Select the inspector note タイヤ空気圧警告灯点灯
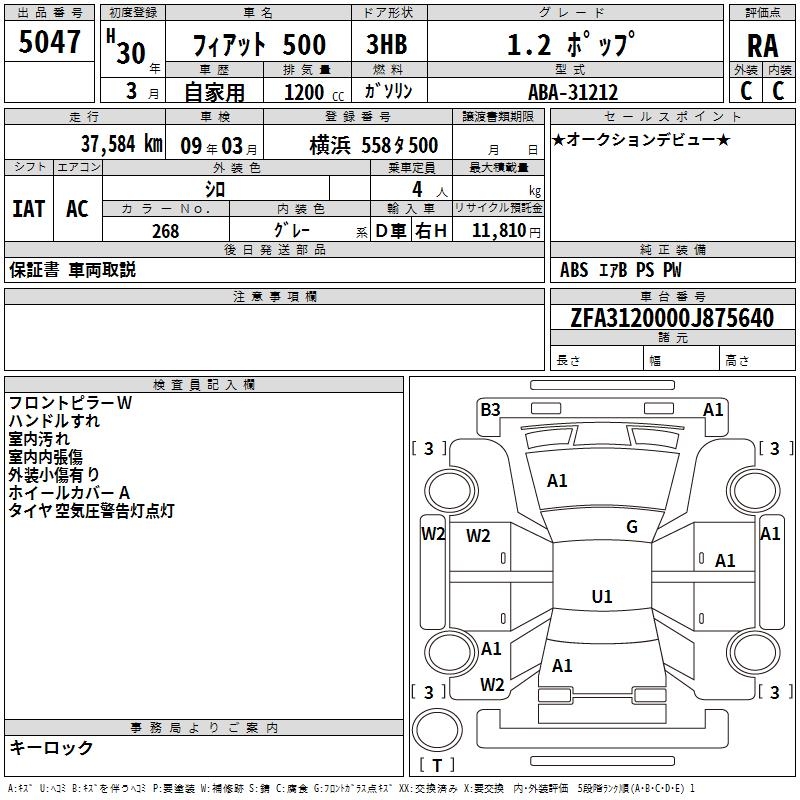This screenshot has height=800, width=800. pyautogui.click(x=91, y=511)
